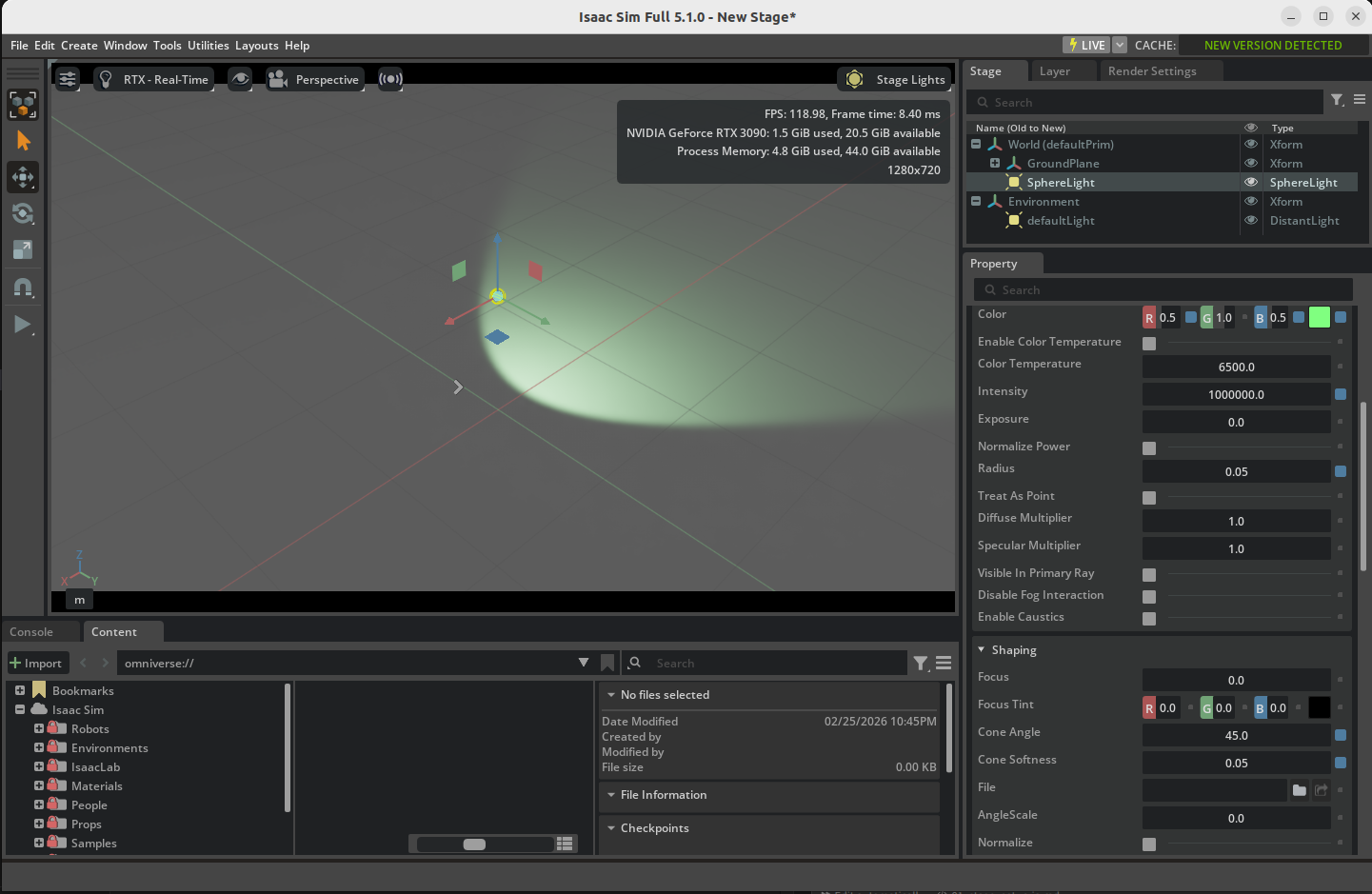Enable the Treat As Point checkbox

click(x=1149, y=497)
